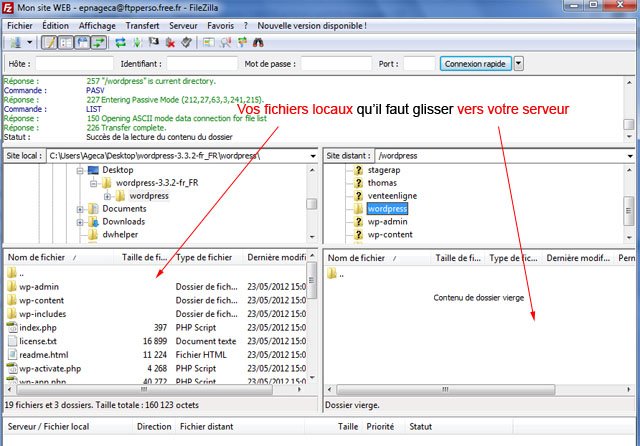Search files with the binoculars icon
Screen dimensions: 640x446
(258, 42)
